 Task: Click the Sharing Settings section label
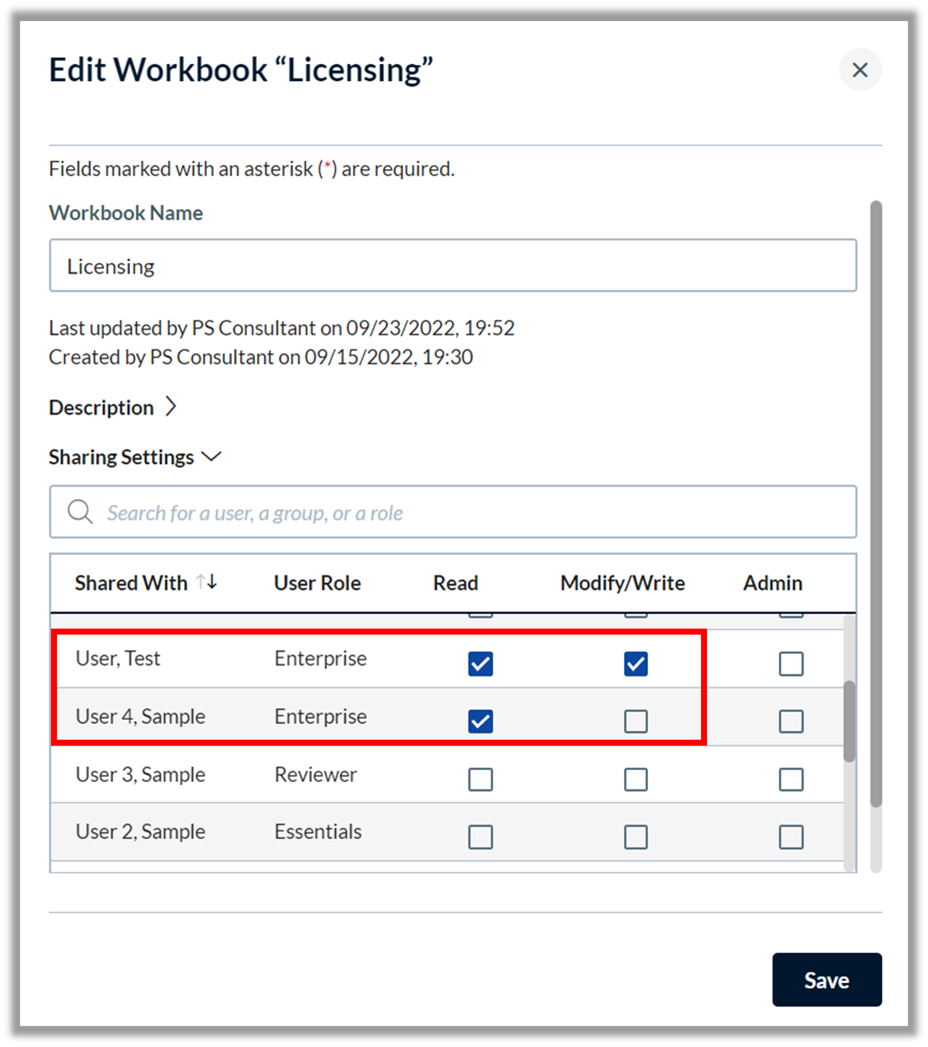(122, 457)
